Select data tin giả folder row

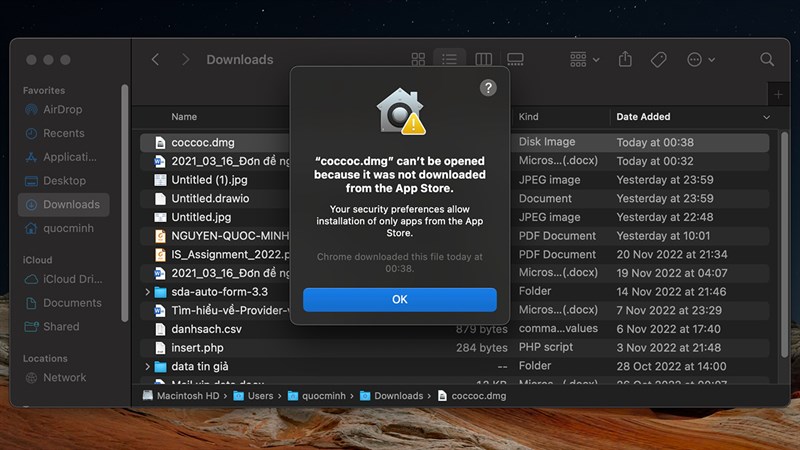454,366
